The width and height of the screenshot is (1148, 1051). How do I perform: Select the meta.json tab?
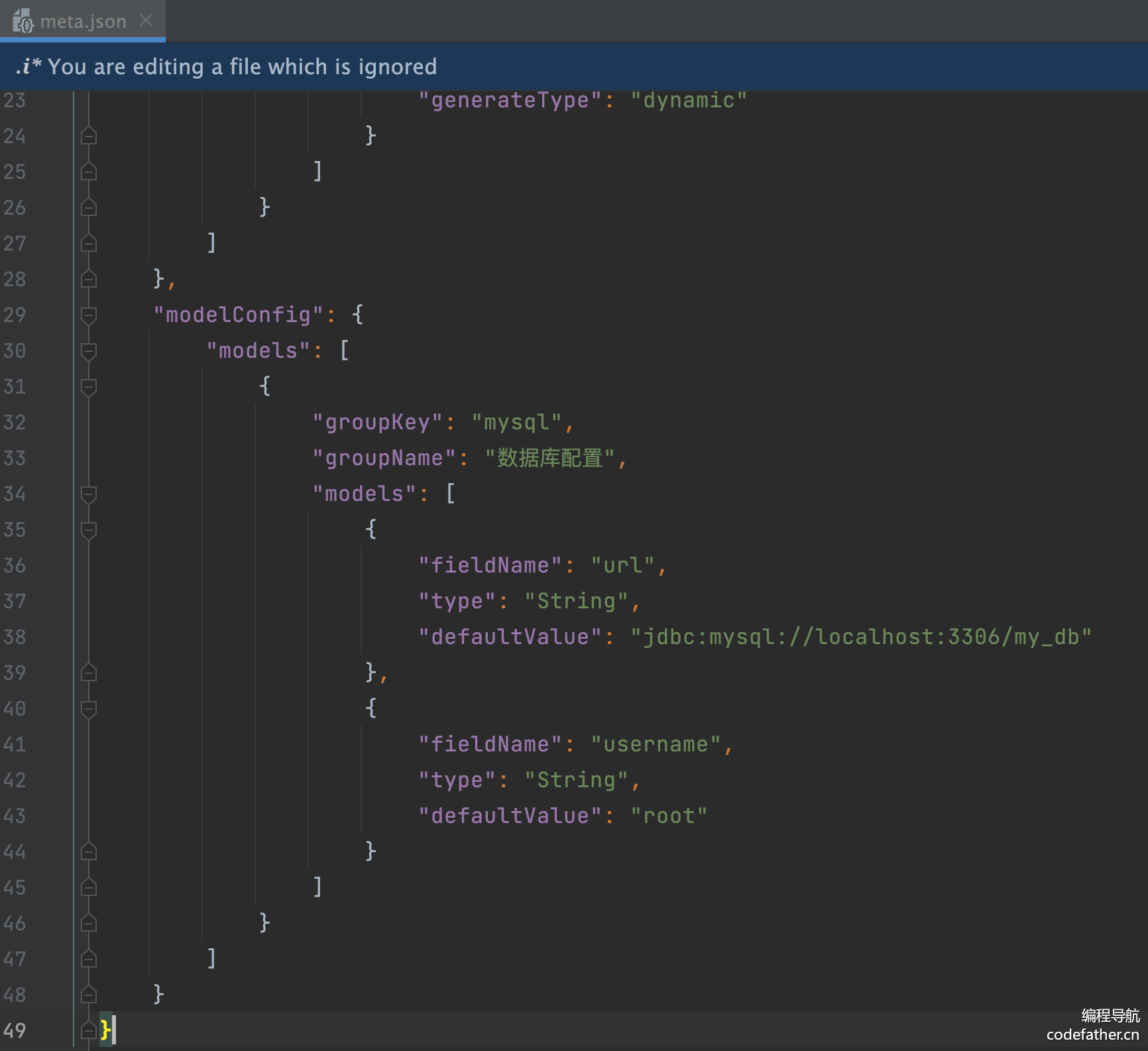click(83, 21)
